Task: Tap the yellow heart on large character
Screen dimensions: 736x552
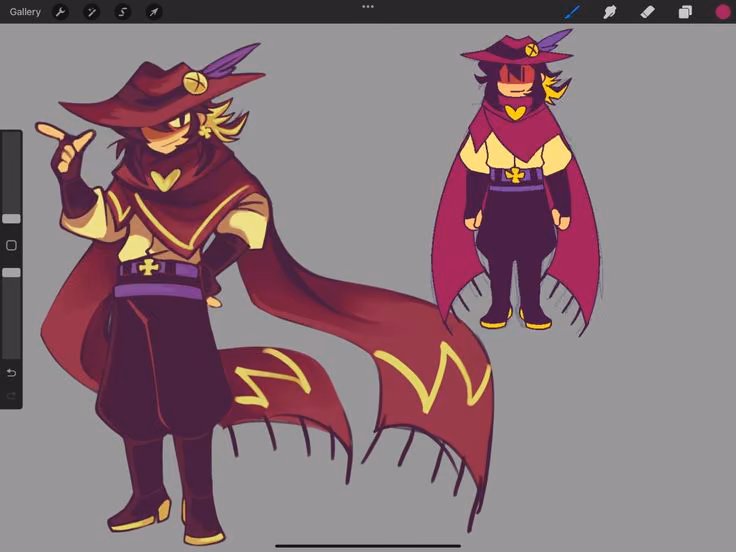Action: [165, 180]
